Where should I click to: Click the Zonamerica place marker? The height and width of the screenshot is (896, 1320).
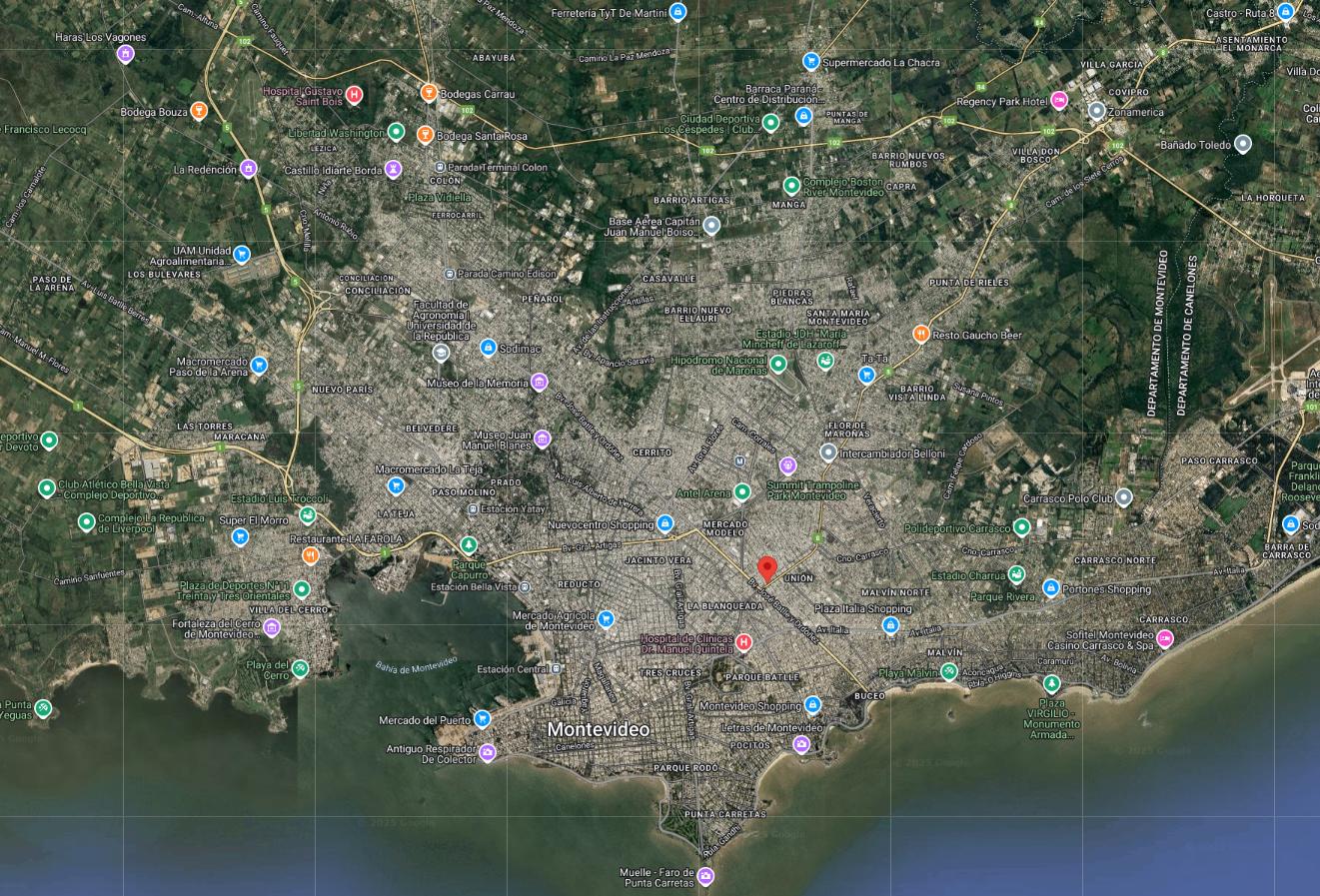click(1096, 111)
